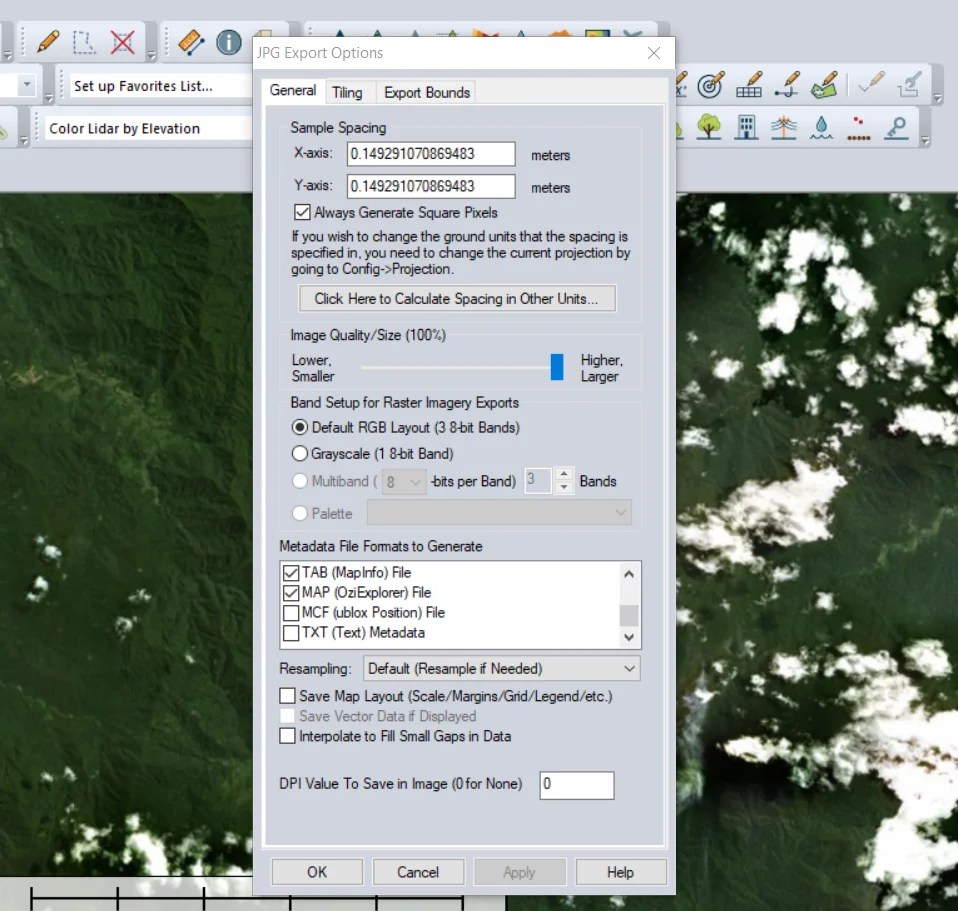This screenshot has height=911, width=958.
Task: Uncheck Always Generate Square Pixels
Action: 301,212
